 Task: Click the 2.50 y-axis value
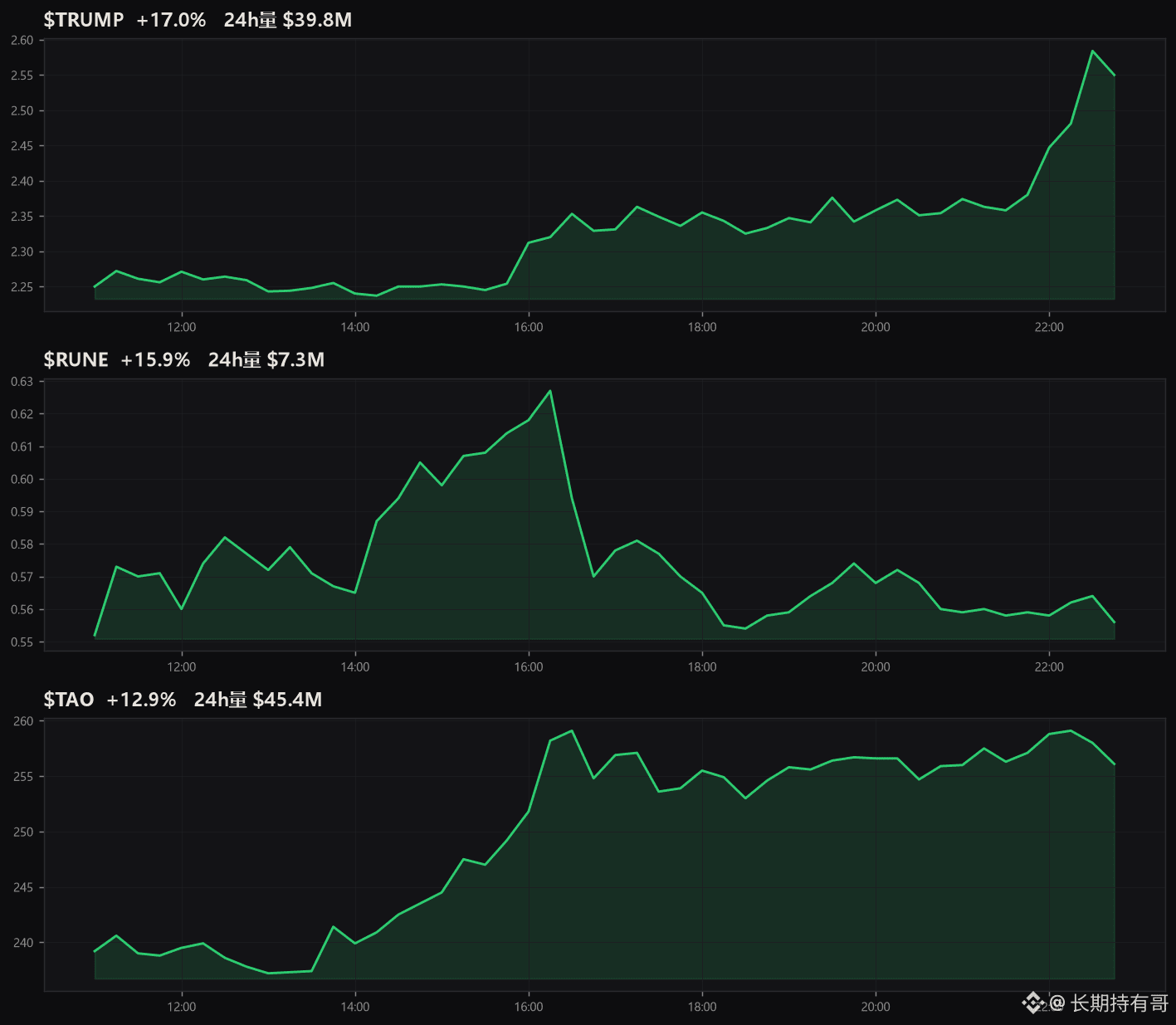(22, 110)
